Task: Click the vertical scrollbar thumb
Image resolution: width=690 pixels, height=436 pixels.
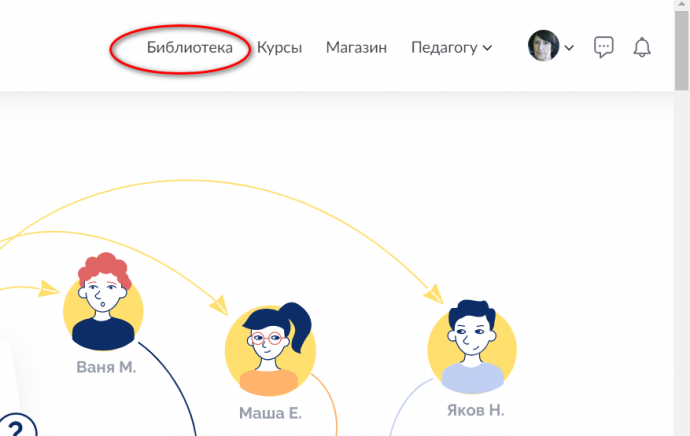Action: pyautogui.click(x=682, y=50)
